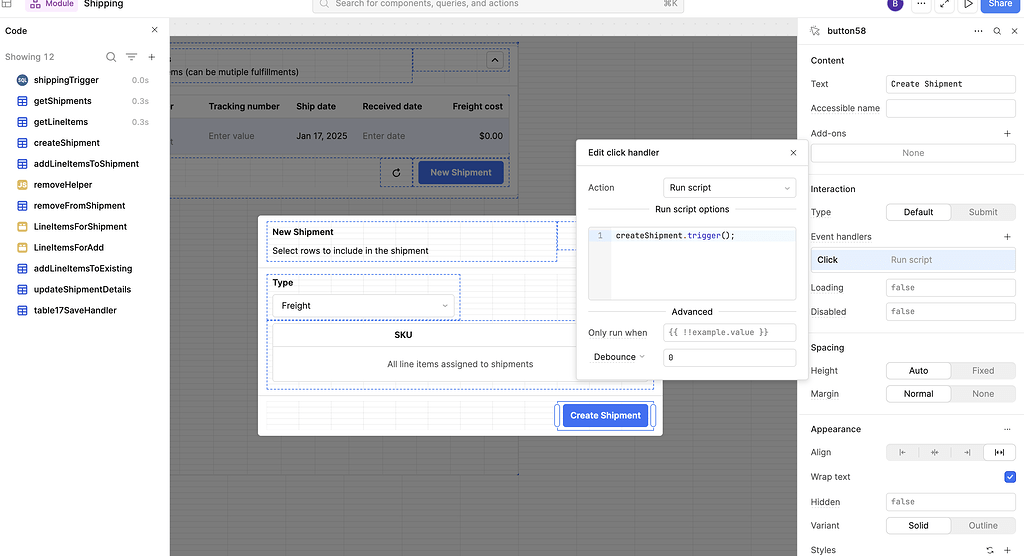
Task: Open header three-dots menu
Action: 921,4
